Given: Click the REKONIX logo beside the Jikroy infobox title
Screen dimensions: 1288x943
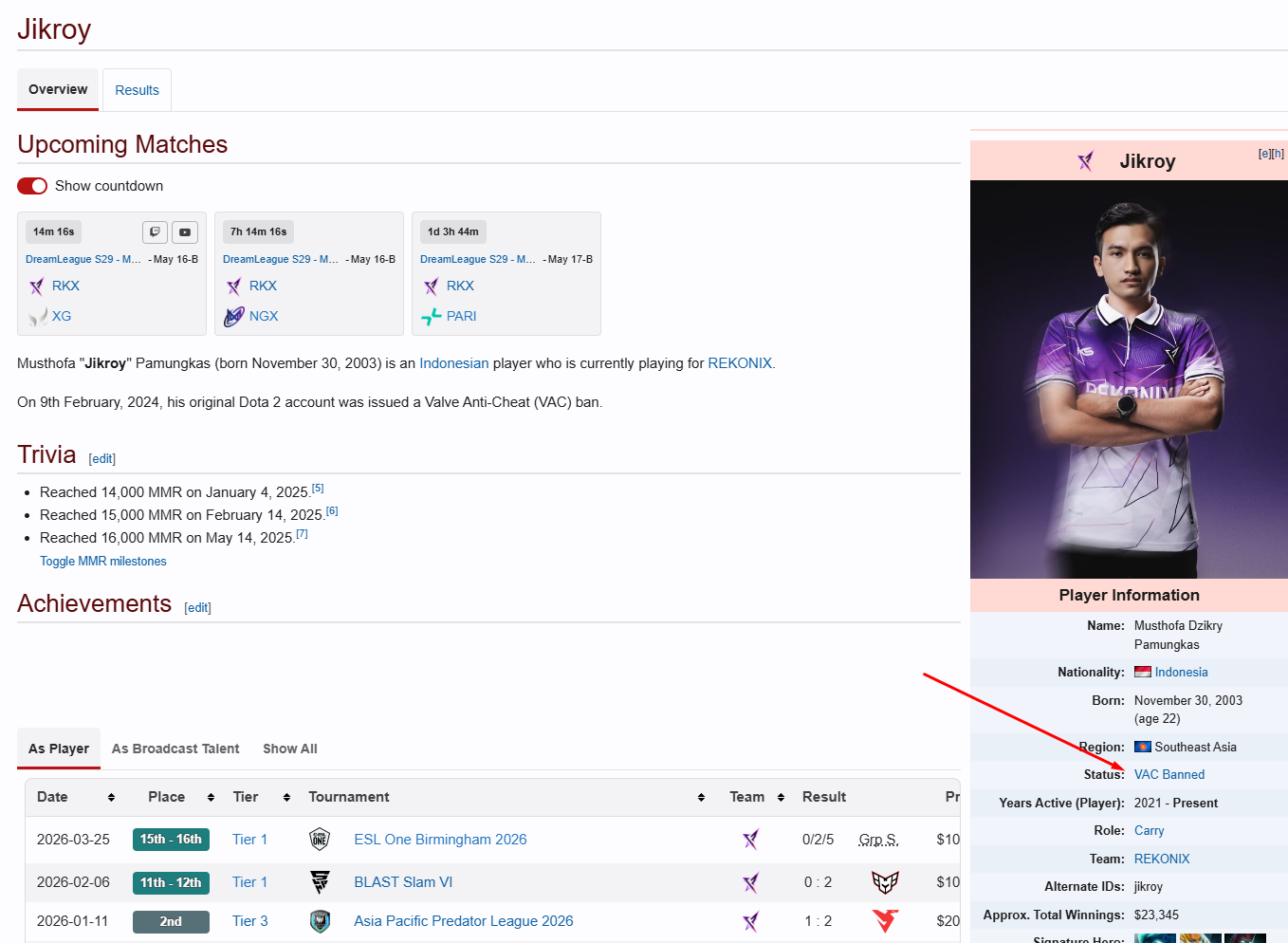Looking at the screenshot, I should tap(1086, 161).
